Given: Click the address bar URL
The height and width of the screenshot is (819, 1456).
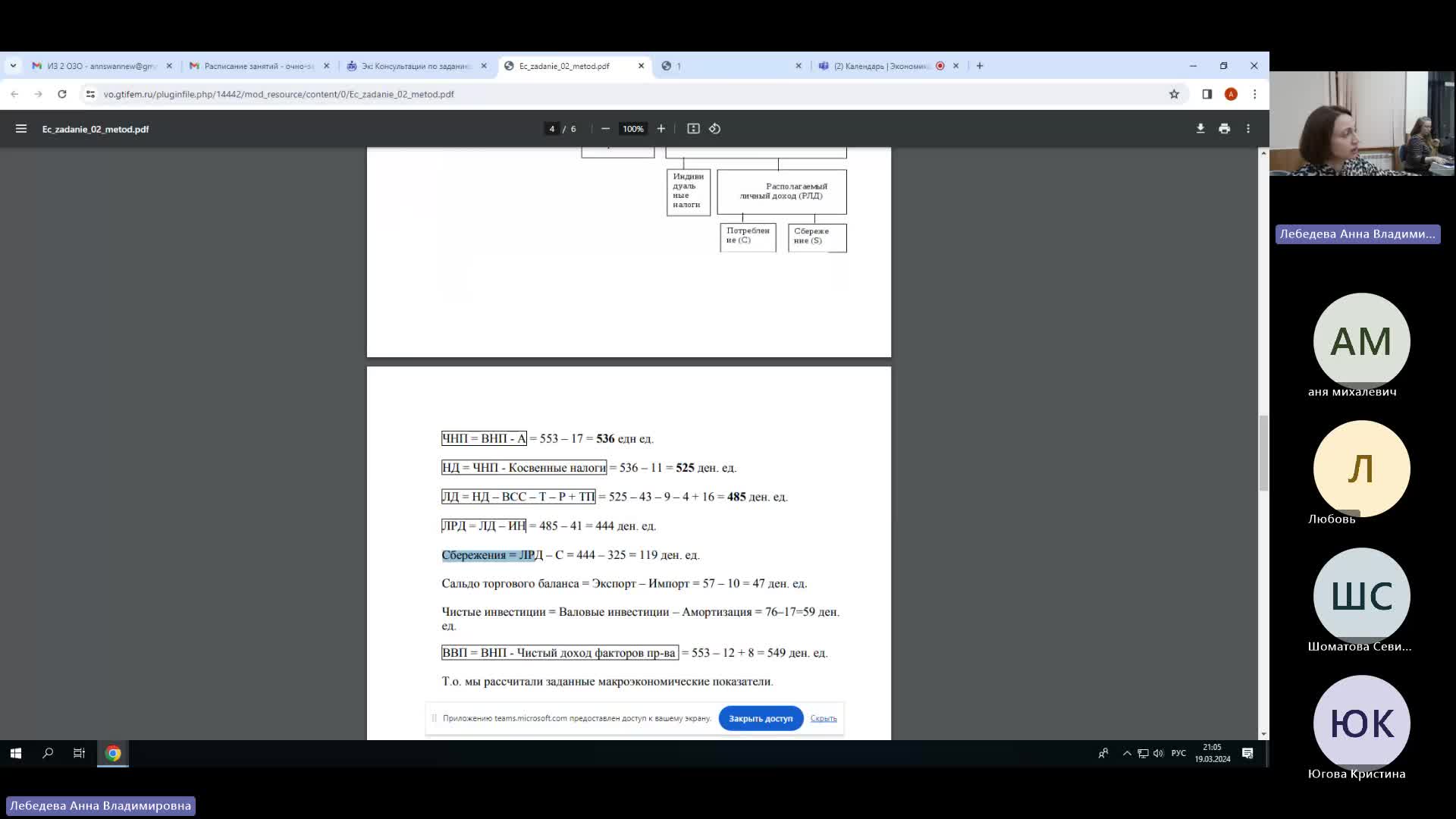Looking at the screenshot, I should point(278,94).
